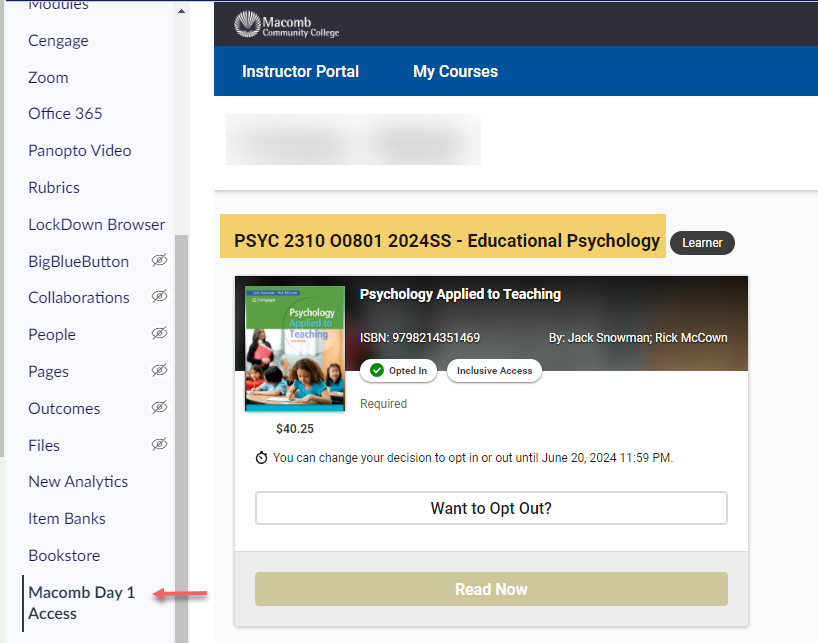818x643 pixels.
Task: Click the Required label
Action: coord(383,404)
